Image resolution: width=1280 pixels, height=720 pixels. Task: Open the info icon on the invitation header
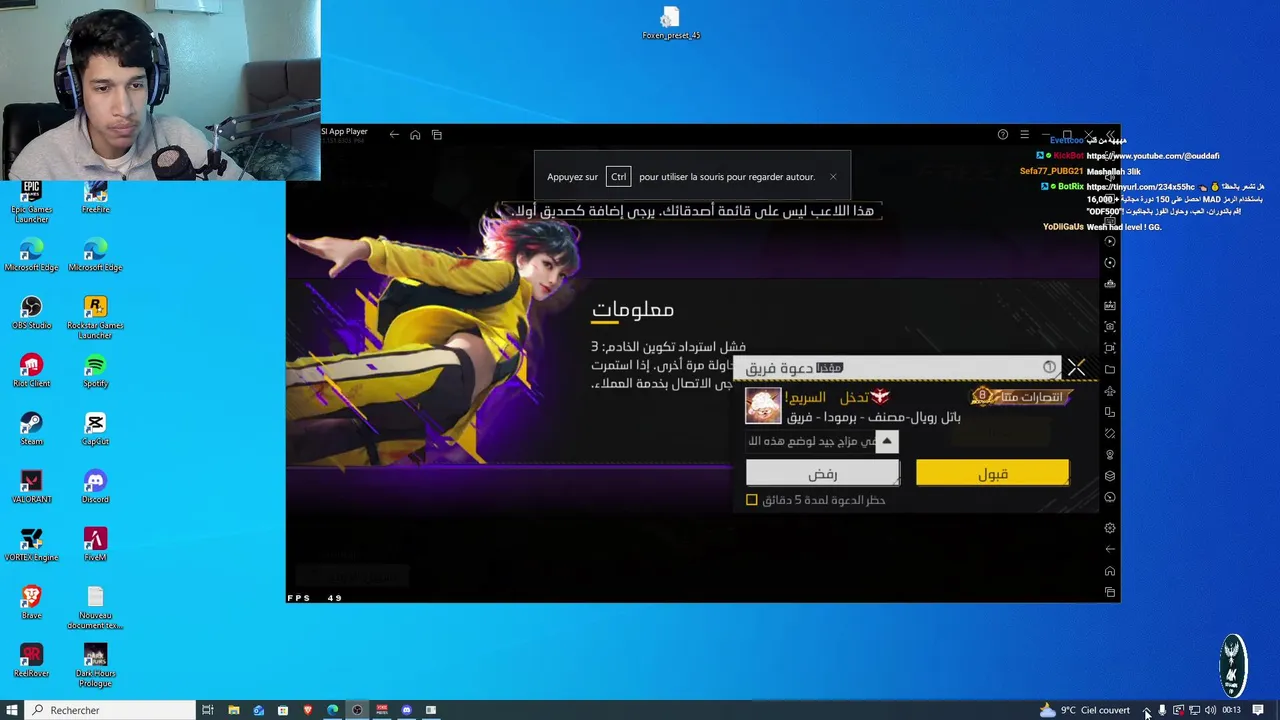[1049, 368]
